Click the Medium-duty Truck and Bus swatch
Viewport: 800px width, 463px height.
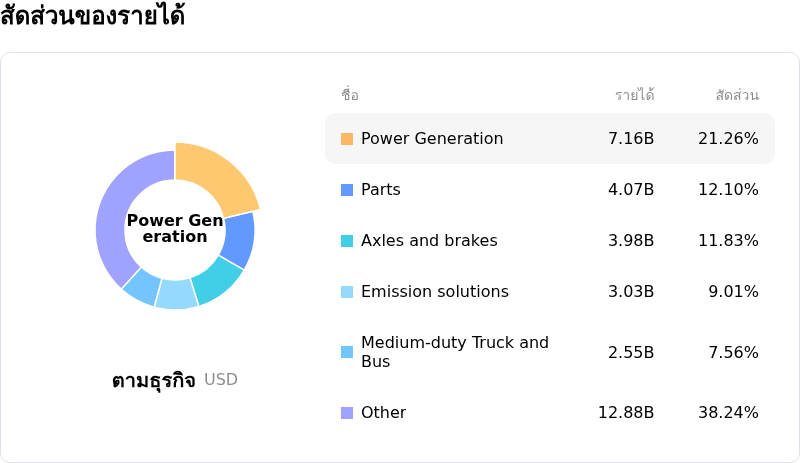tap(347, 352)
